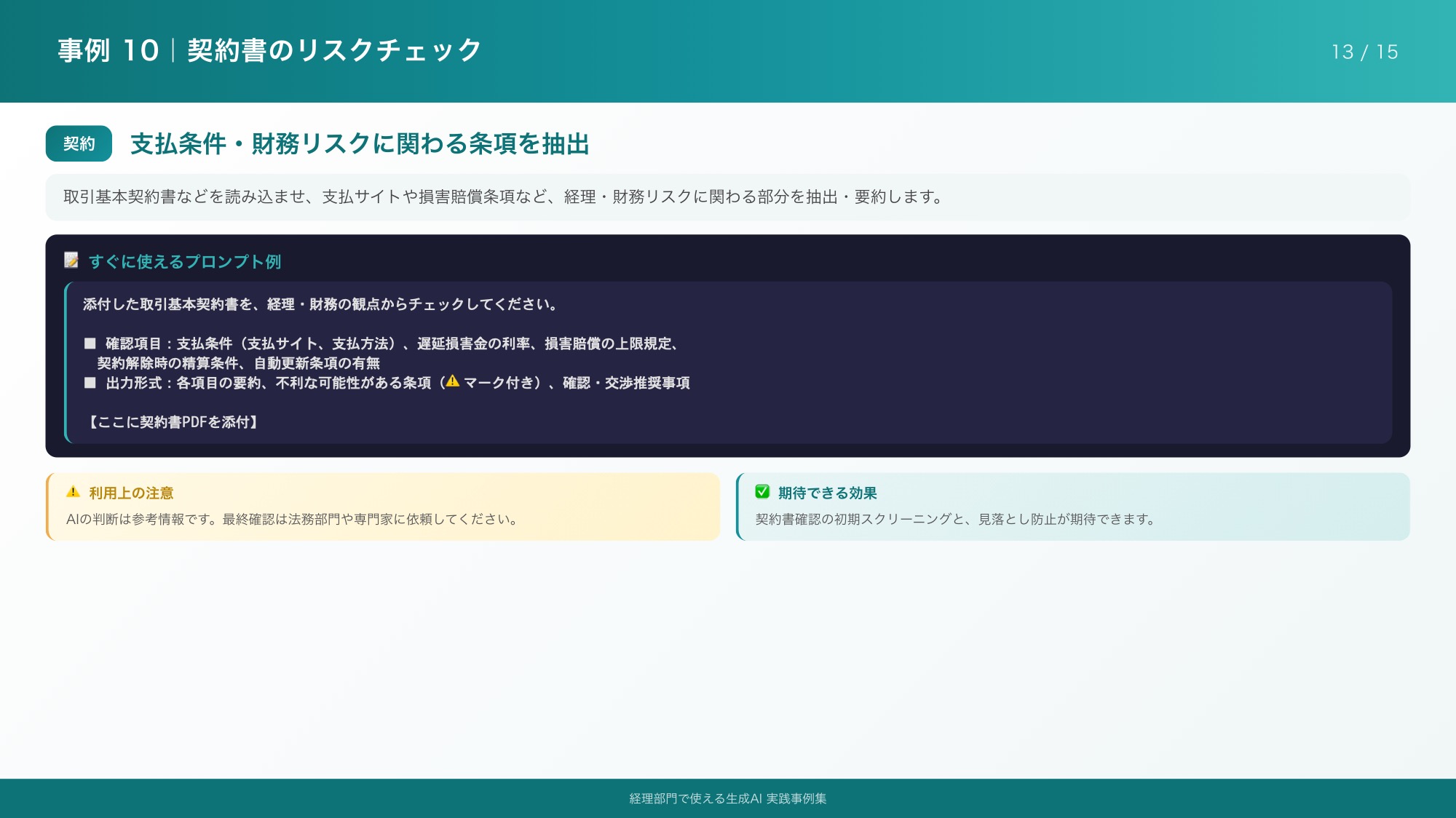Click the description starting 取引基本契約書などを読み込ませ
The width and height of the screenshot is (1456, 818).
pos(504,196)
